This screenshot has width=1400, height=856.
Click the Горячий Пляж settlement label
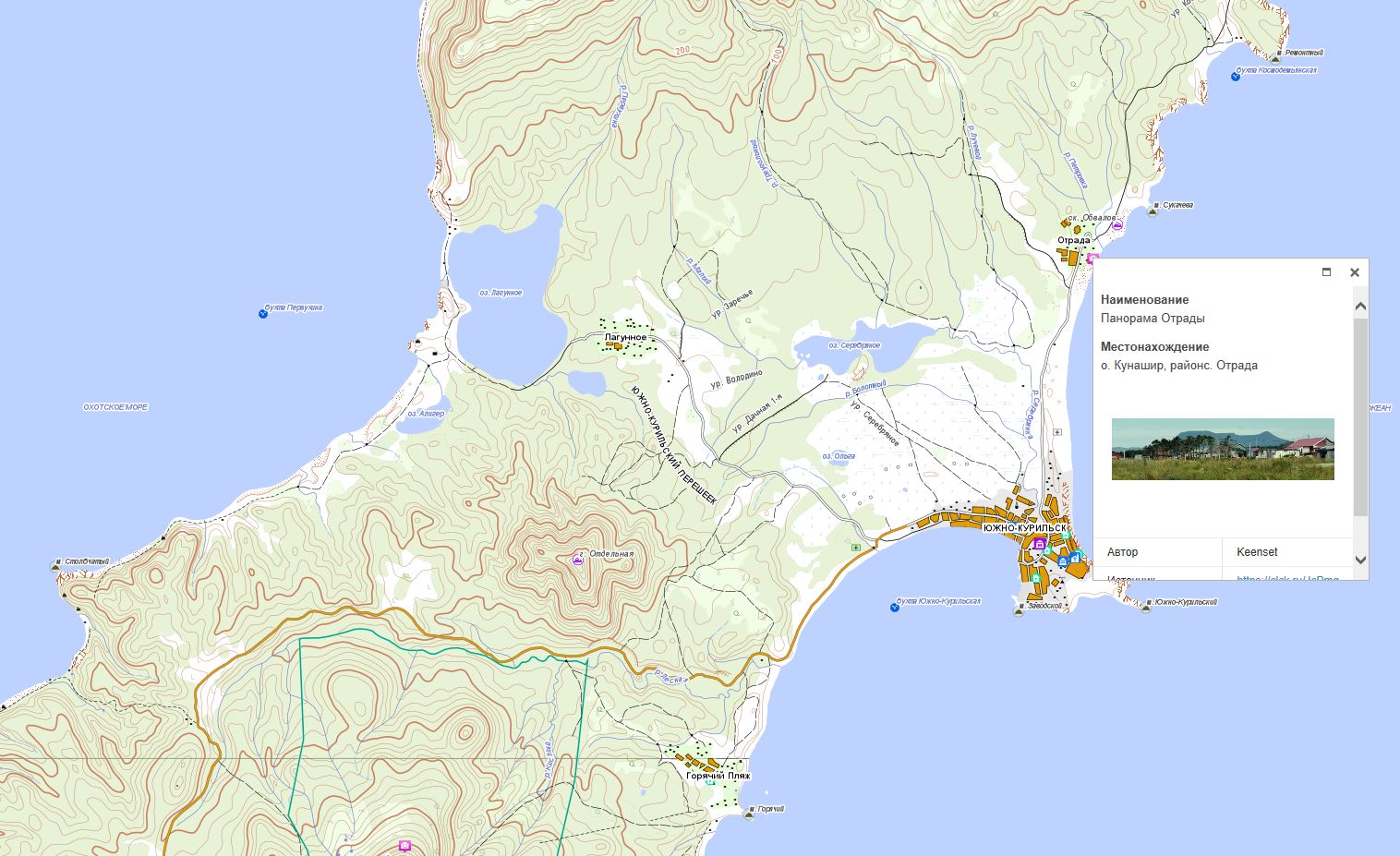pos(718,777)
